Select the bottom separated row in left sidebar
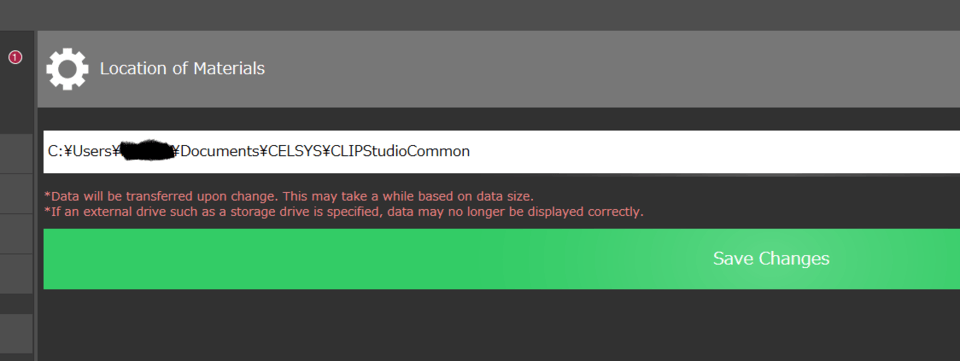960x361 pixels. click(x=17, y=333)
